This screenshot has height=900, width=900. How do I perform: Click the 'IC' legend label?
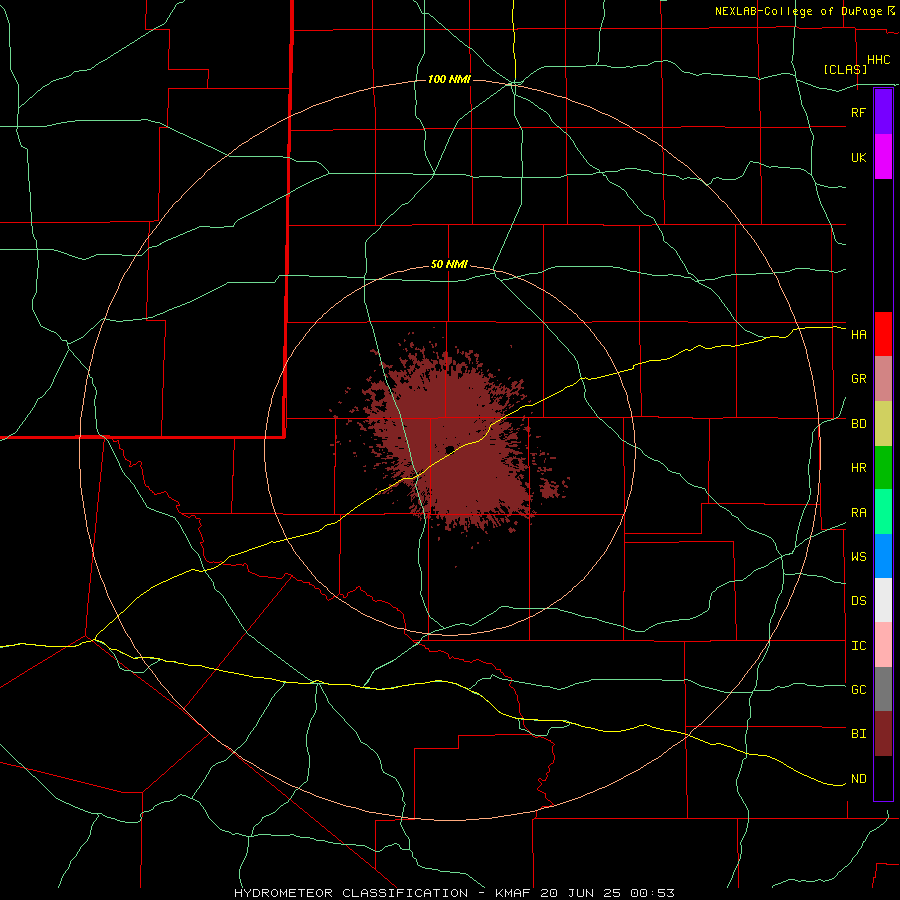click(x=859, y=646)
